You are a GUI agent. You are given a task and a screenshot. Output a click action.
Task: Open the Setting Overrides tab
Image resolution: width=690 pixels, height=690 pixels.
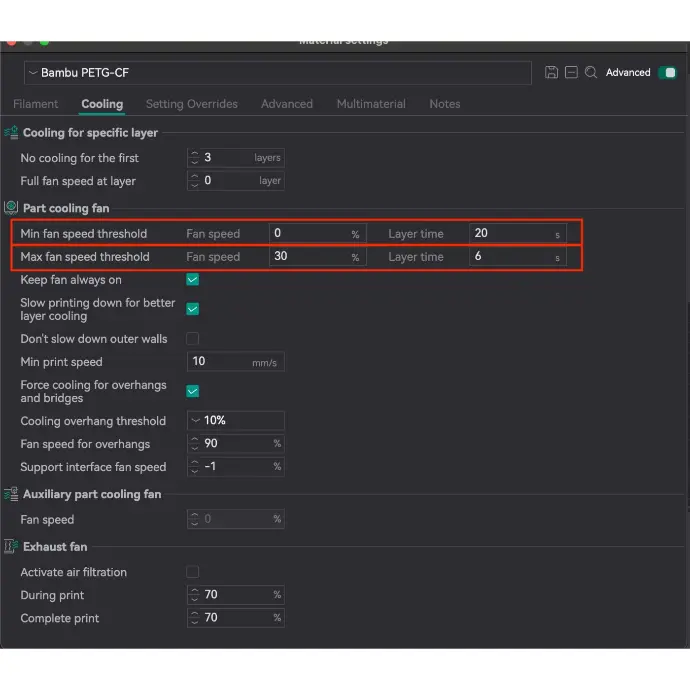(191, 104)
